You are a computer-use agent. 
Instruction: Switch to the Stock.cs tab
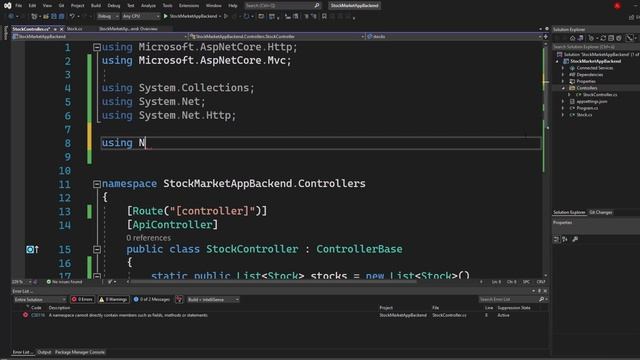tap(74, 29)
